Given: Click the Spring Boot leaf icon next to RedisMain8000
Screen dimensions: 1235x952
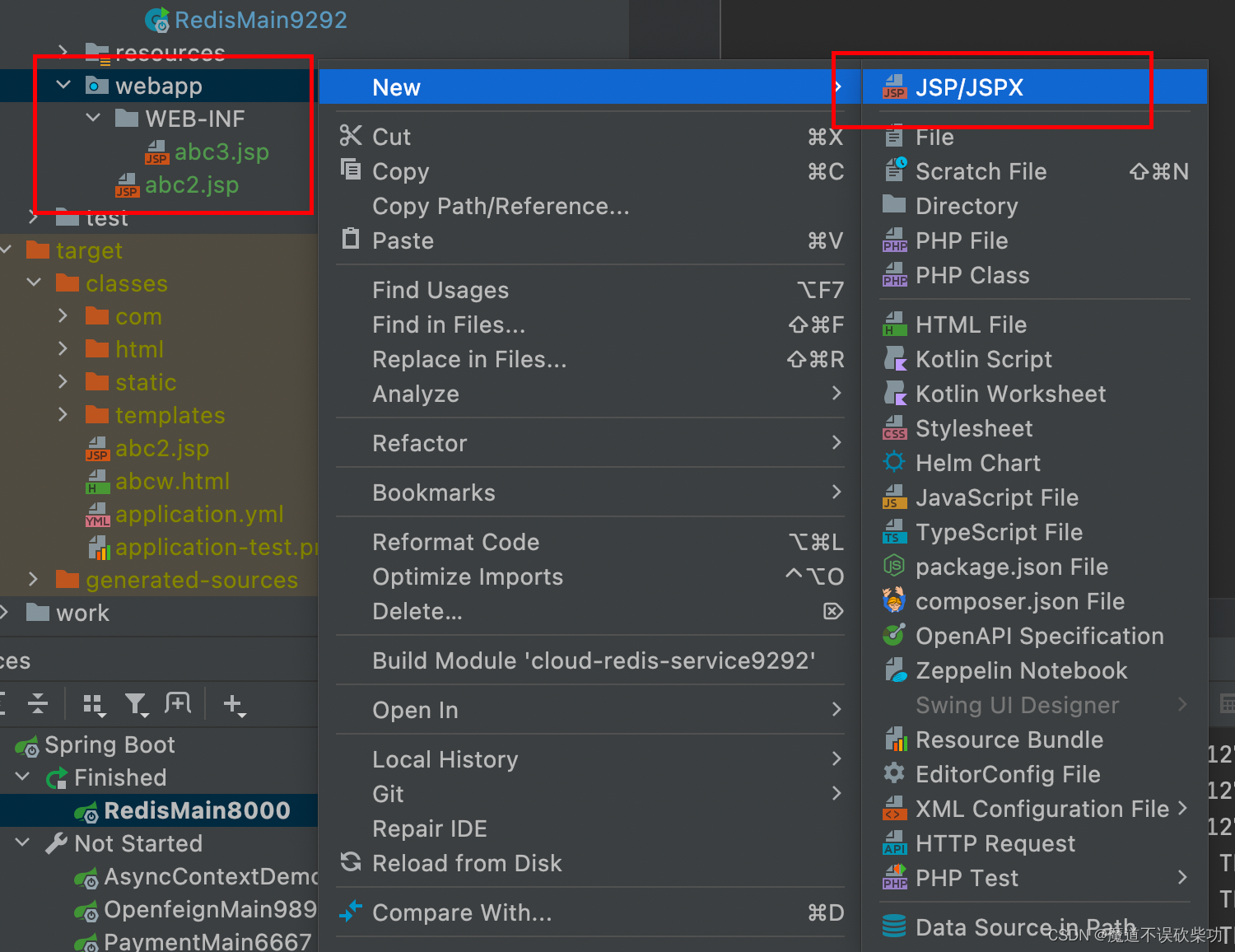Looking at the screenshot, I should (88, 810).
